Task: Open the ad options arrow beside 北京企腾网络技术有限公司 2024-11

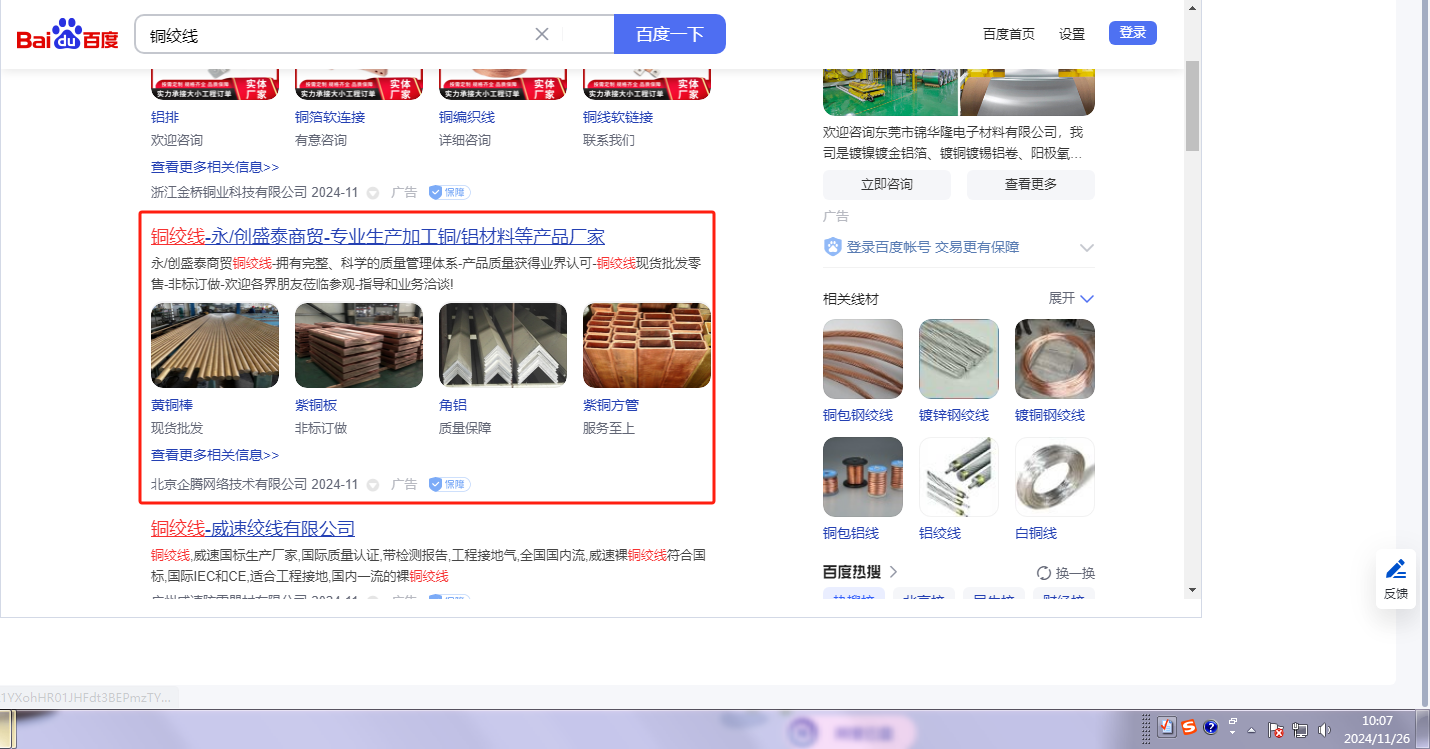Action: point(373,484)
